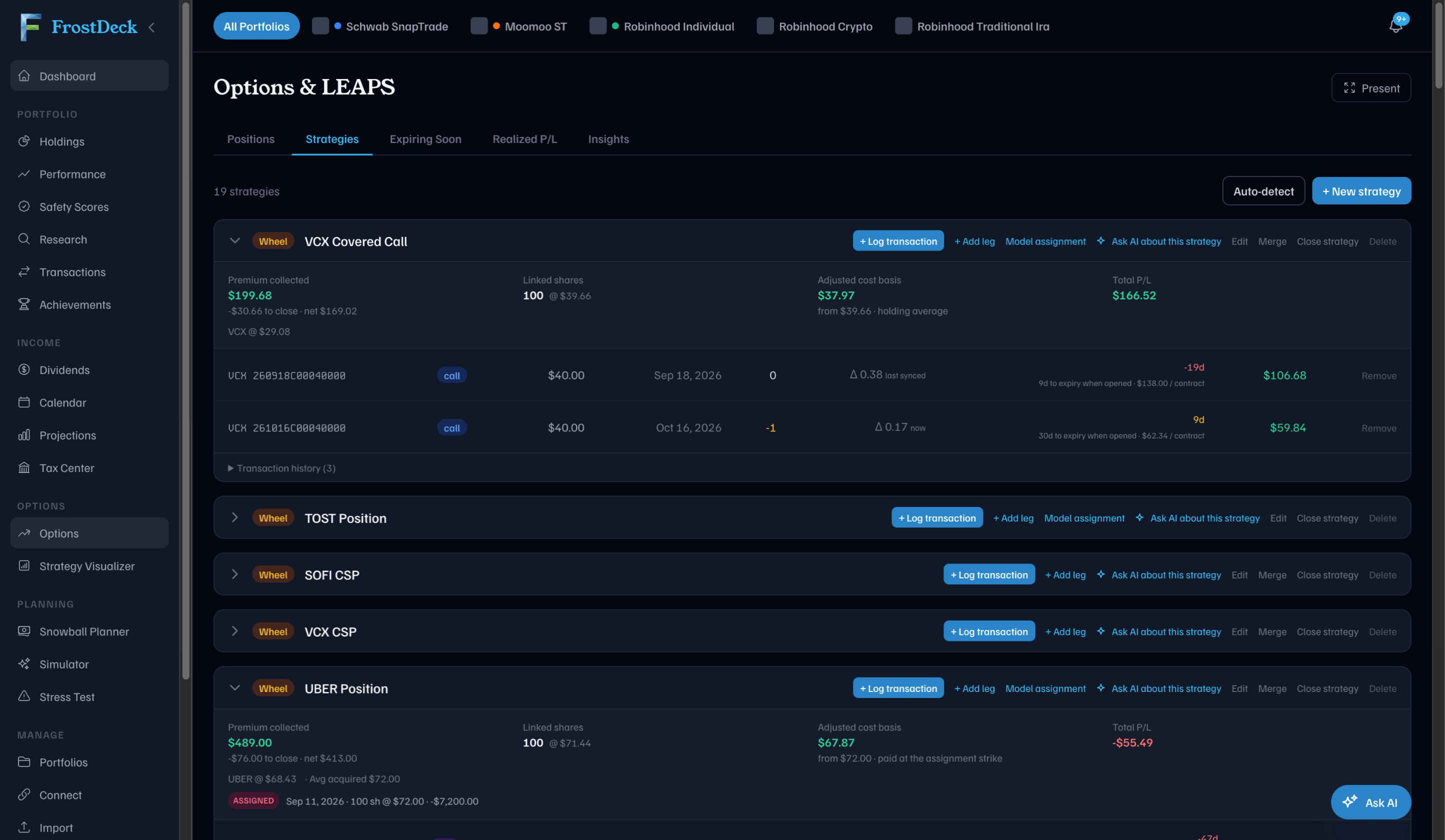Collapse the UBER Position strategy
The width and height of the screenshot is (1445, 840).
pyautogui.click(x=234, y=688)
